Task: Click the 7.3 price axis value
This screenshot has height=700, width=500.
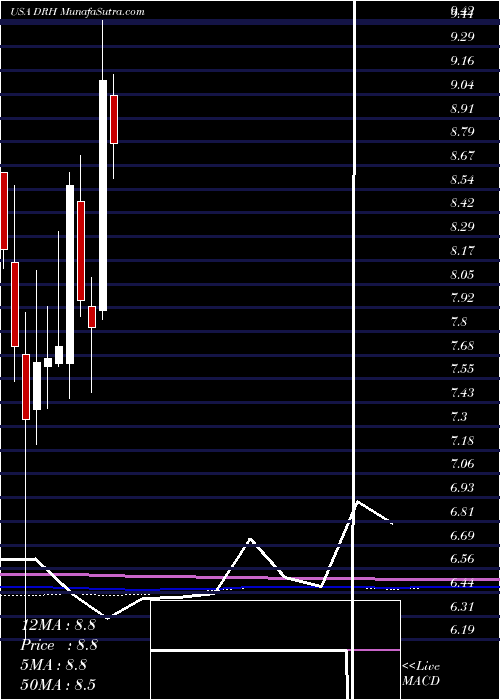Action: coord(459,417)
